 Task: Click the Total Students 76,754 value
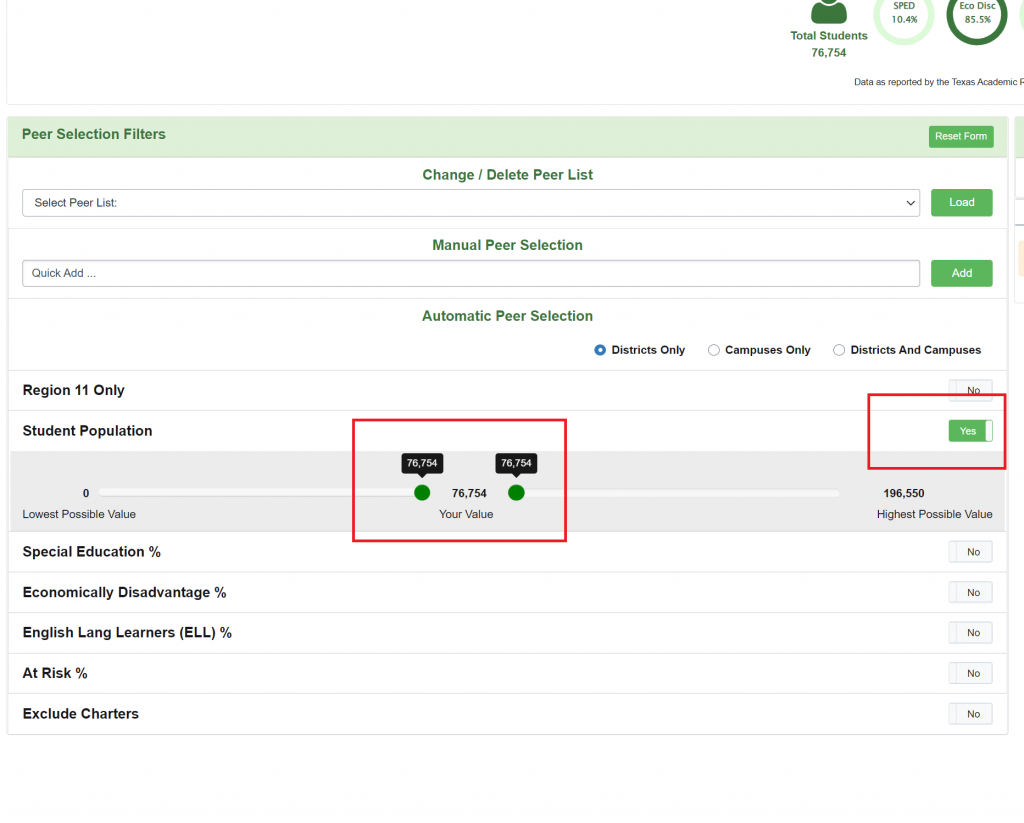pos(829,53)
